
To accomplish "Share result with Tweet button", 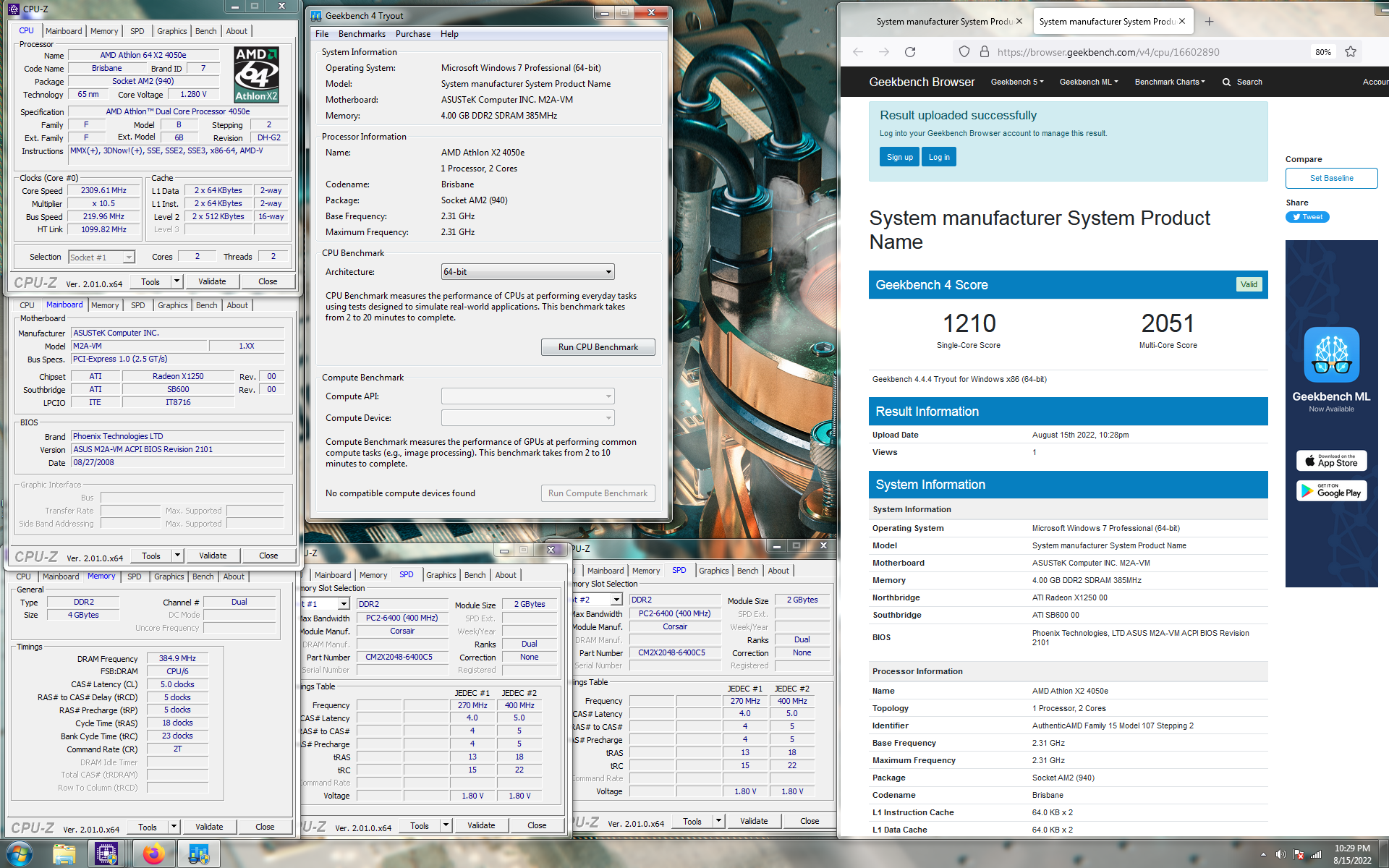I will click(x=1307, y=217).
